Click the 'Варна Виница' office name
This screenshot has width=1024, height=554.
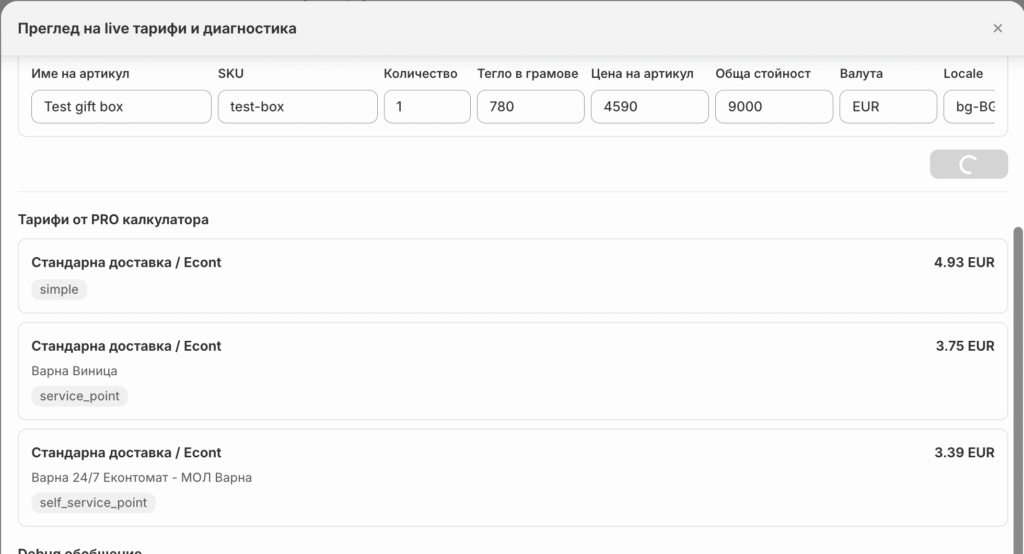click(74, 371)
